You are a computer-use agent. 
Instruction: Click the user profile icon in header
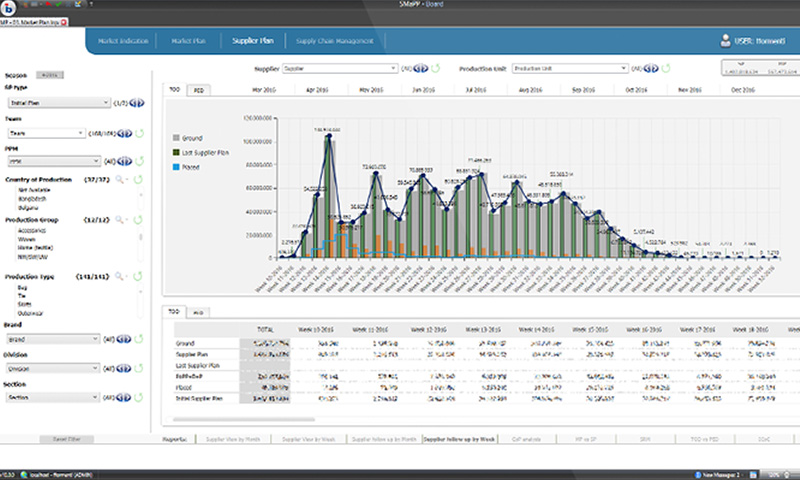pos(725,41)
